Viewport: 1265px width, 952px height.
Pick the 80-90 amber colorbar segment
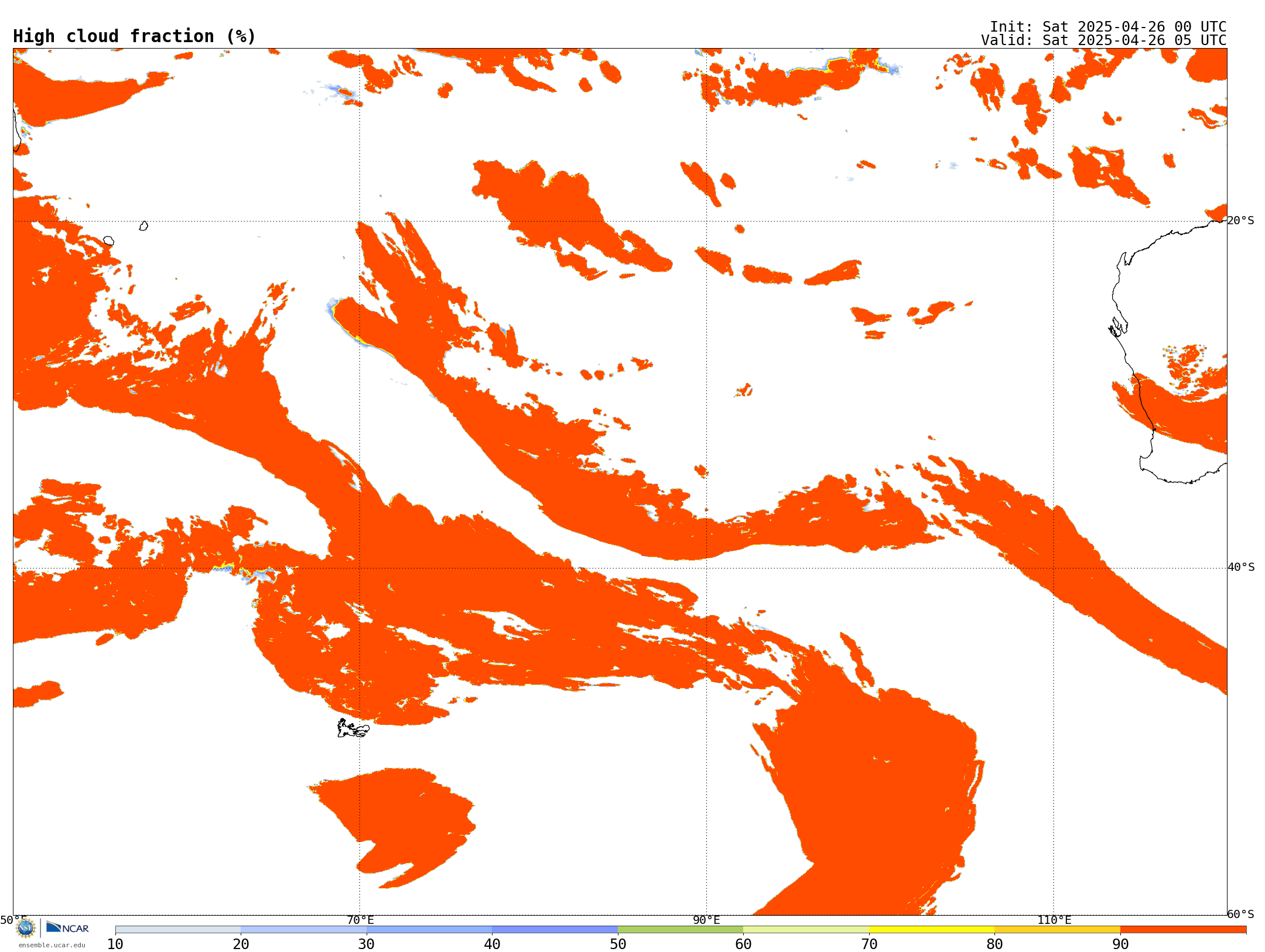(x=1058, y=930)
